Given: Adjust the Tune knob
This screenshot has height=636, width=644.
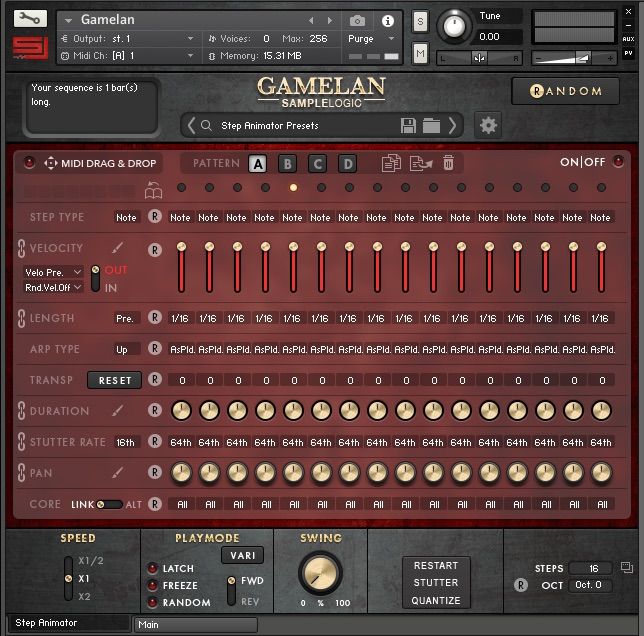Looking at the screenshot, I should [x=454, y=26].
